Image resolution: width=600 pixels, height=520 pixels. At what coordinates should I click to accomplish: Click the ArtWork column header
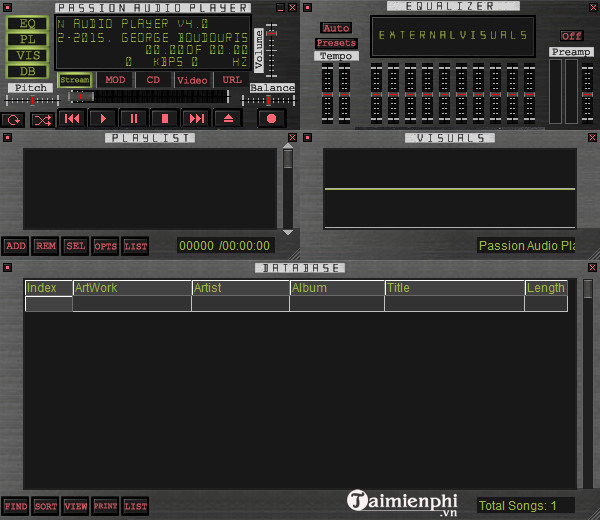(x=132, y=288)
